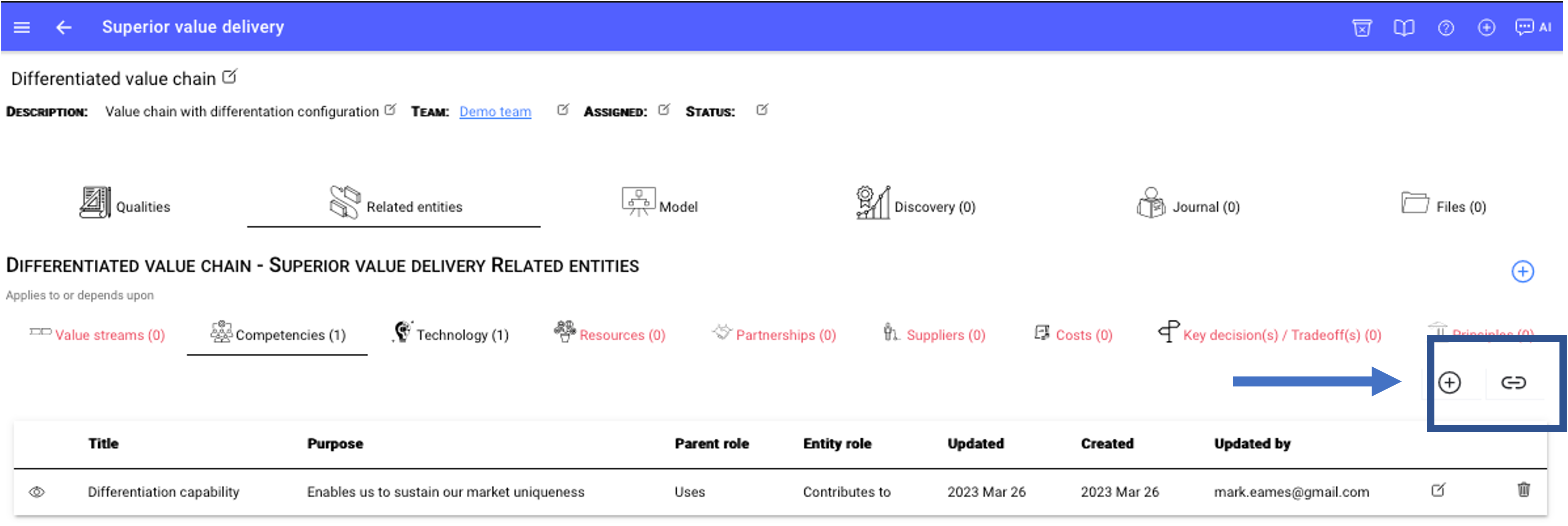Click the blue circled plus for related entities
Image resolution: width=1568 pixels, height=526 pixels.
[x=1524, y=272]
